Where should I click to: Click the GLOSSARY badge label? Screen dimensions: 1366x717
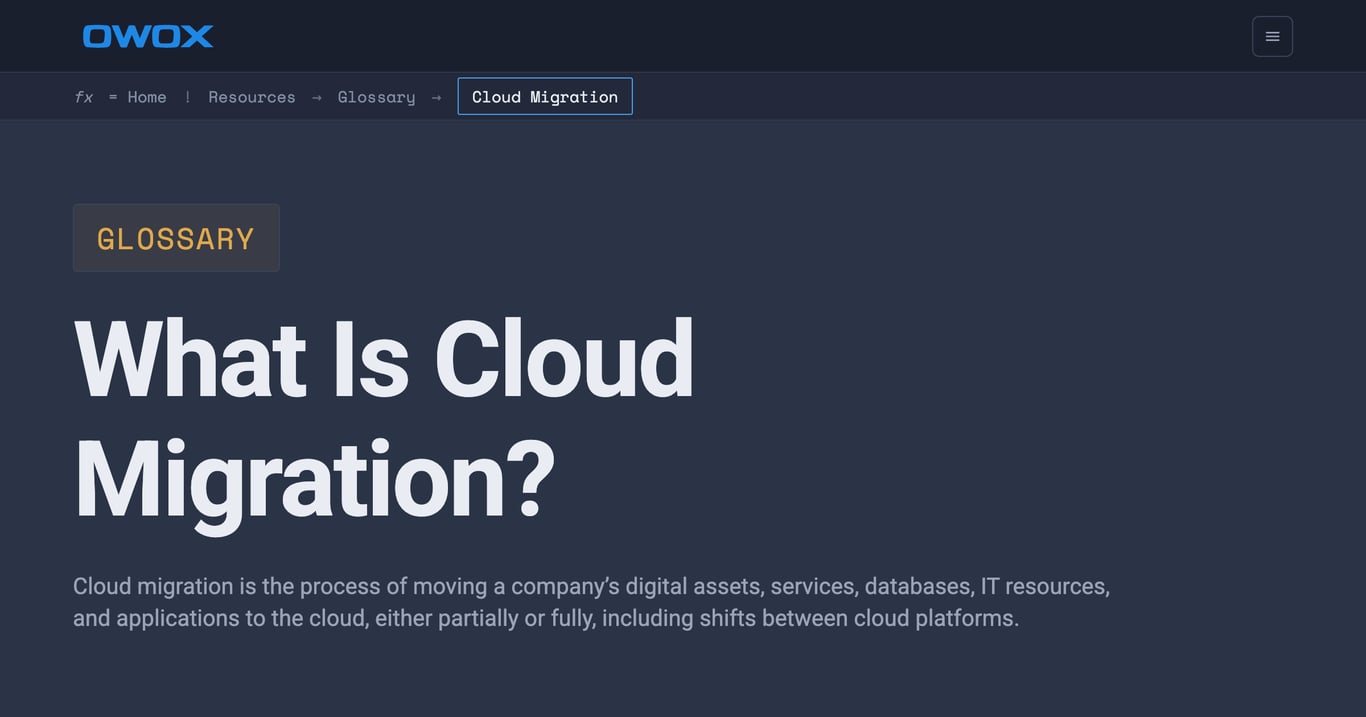(x=176, y=238)
